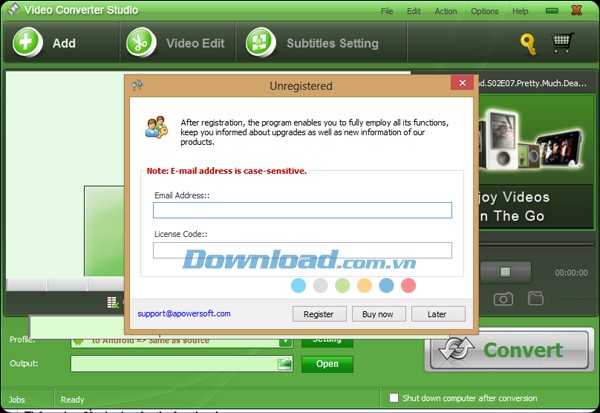Open the File menu

click(387, 11)
